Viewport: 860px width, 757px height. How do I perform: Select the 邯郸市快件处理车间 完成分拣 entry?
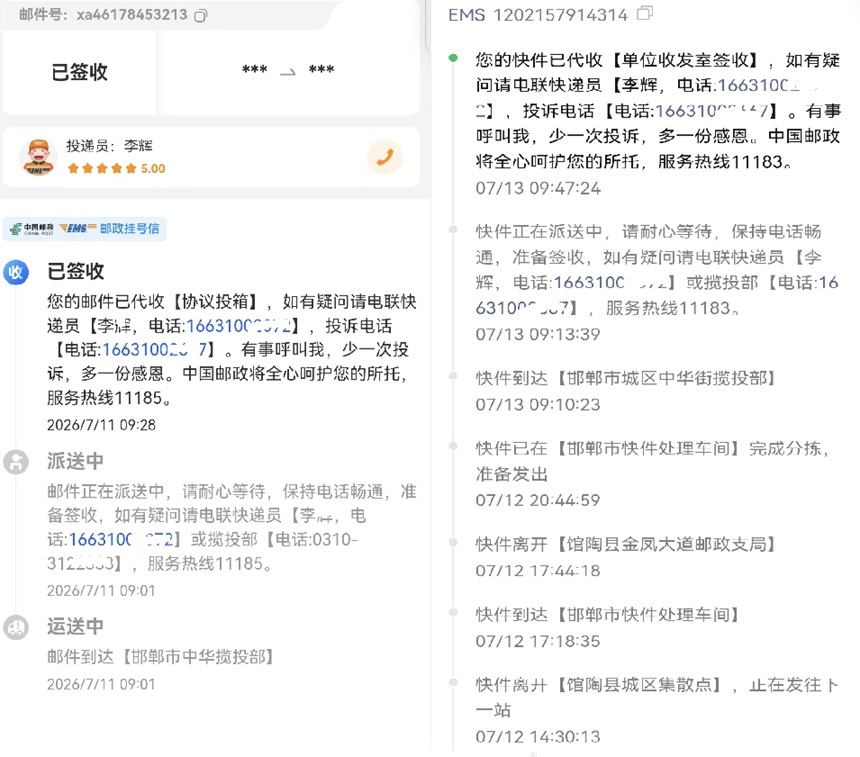click(653, 461)
